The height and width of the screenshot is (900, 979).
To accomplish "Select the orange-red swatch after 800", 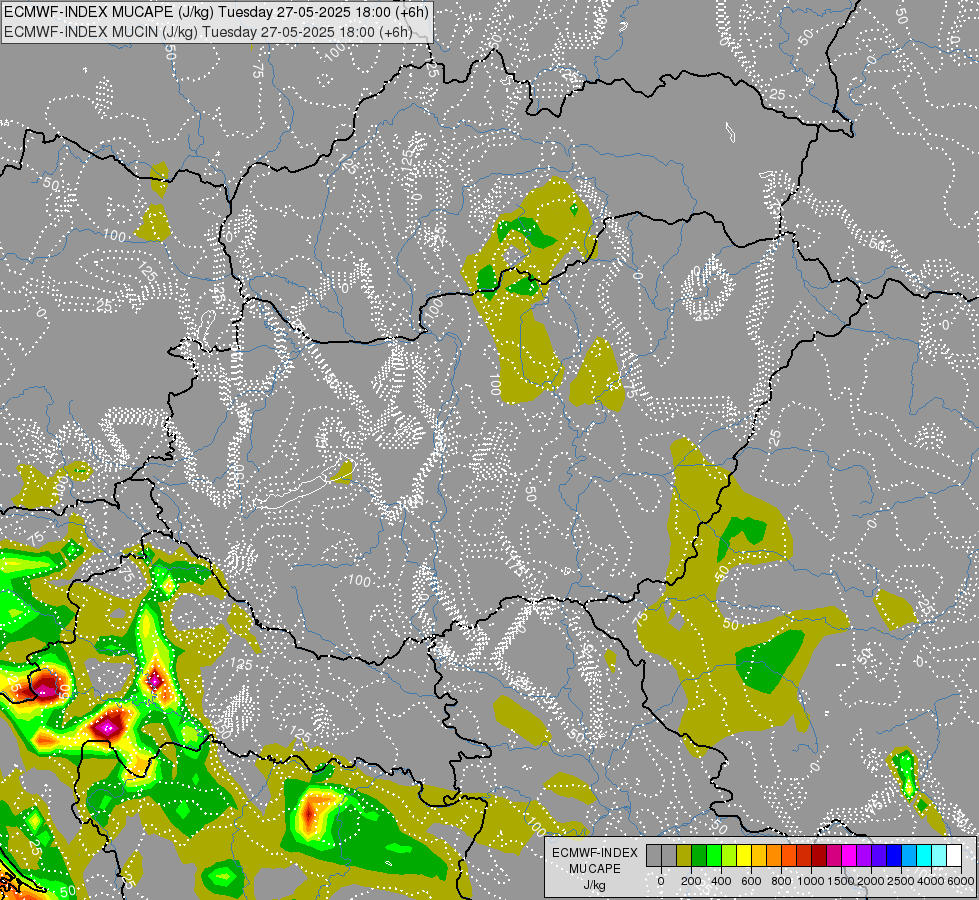I will 789,856.
